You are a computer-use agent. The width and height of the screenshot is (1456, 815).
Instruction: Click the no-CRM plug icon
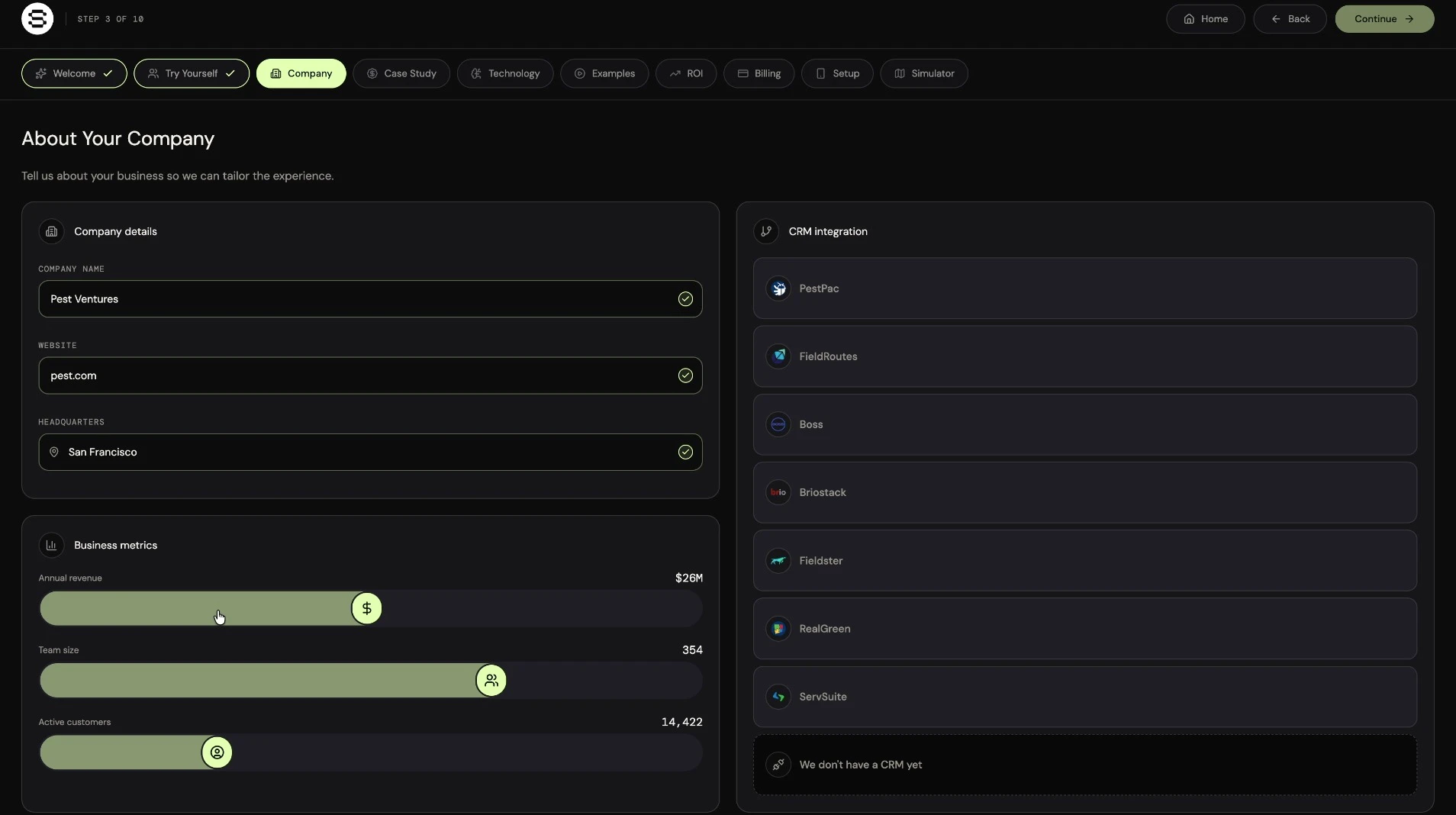coord(778,765)
